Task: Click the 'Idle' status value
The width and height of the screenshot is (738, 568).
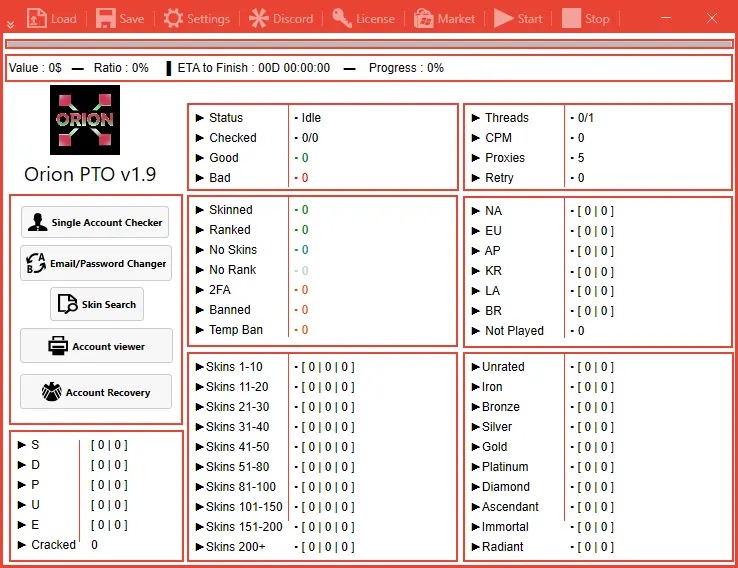Action: click(x=311, y=118)
